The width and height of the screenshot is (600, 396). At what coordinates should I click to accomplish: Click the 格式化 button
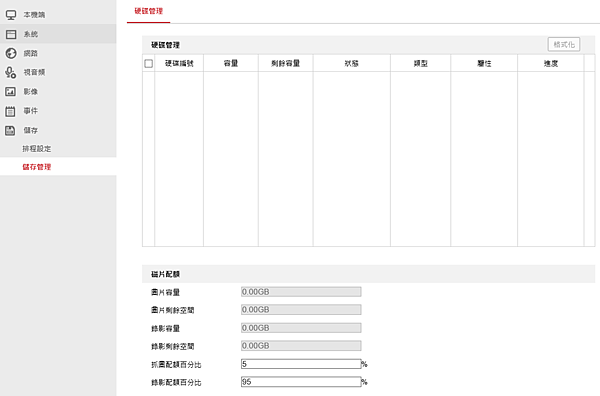pos(564,44)
